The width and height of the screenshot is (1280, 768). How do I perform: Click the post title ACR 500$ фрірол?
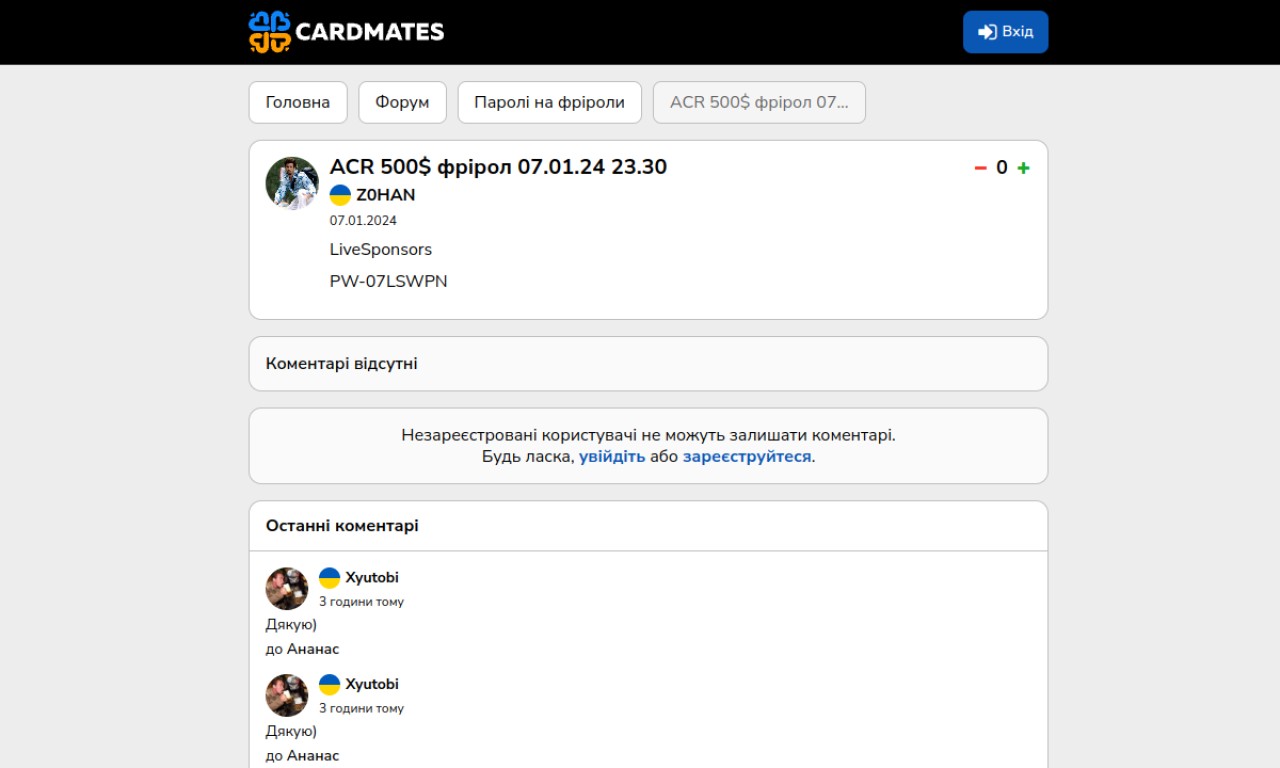point(498,167)
